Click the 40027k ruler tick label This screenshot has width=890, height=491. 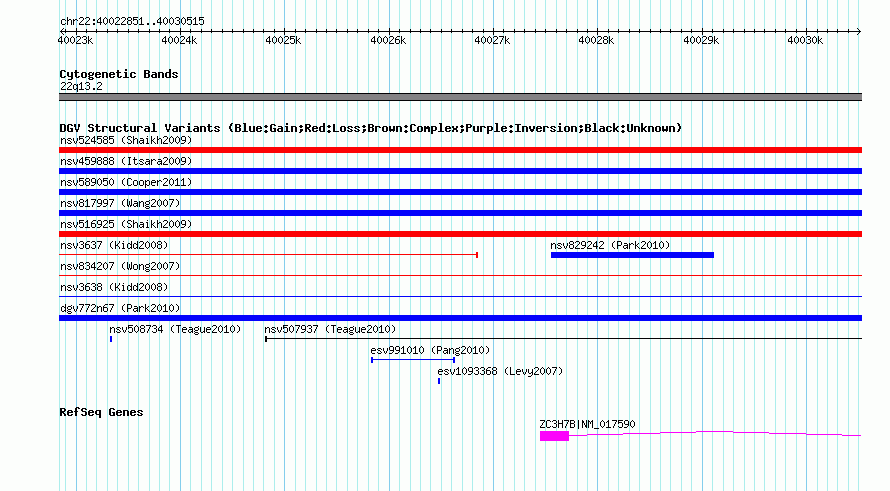pyautogui.click(x=492, y=40)
